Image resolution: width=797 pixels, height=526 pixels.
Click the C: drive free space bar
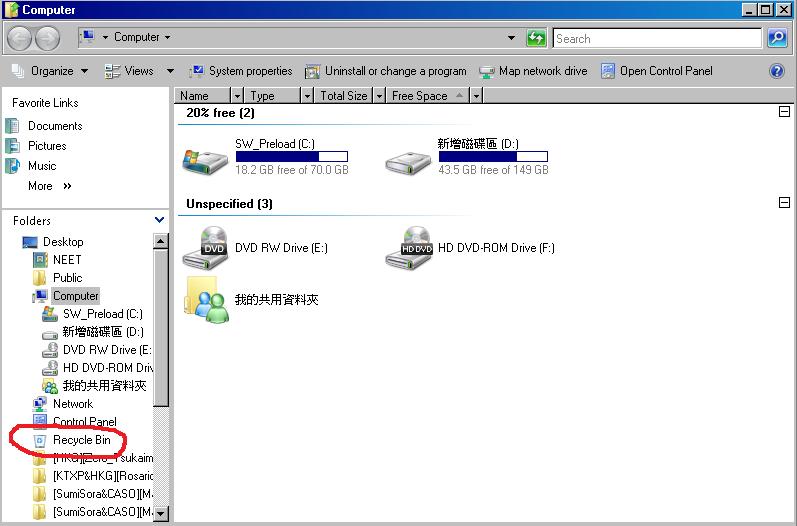point(292,157)
